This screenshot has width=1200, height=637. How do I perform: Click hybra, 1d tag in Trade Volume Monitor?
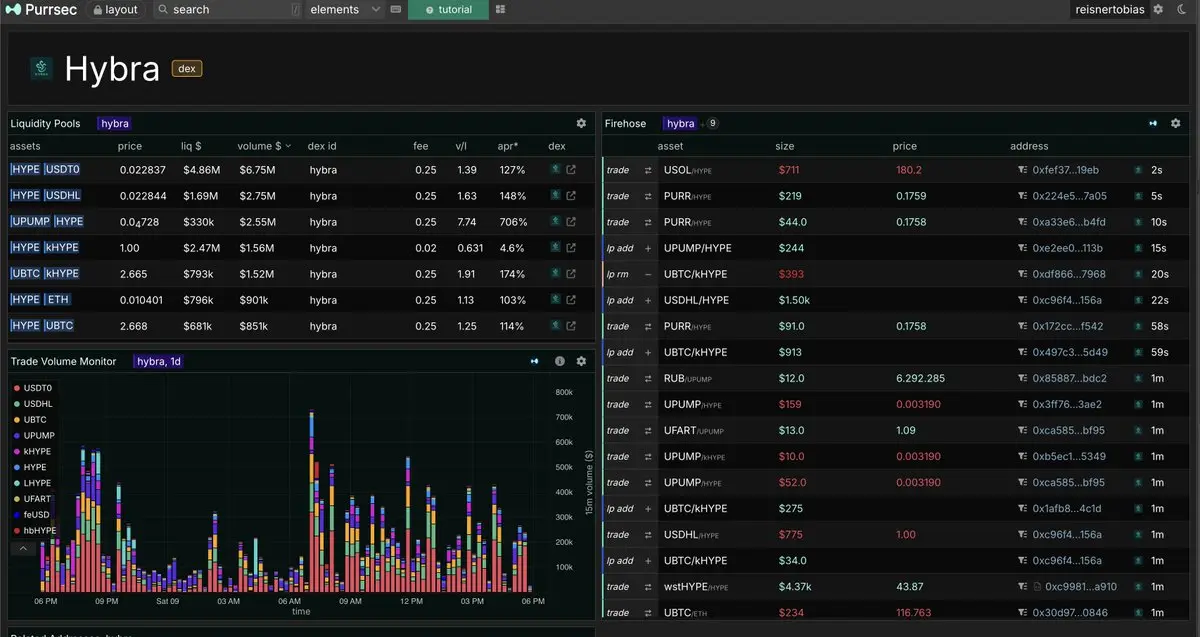160,361
